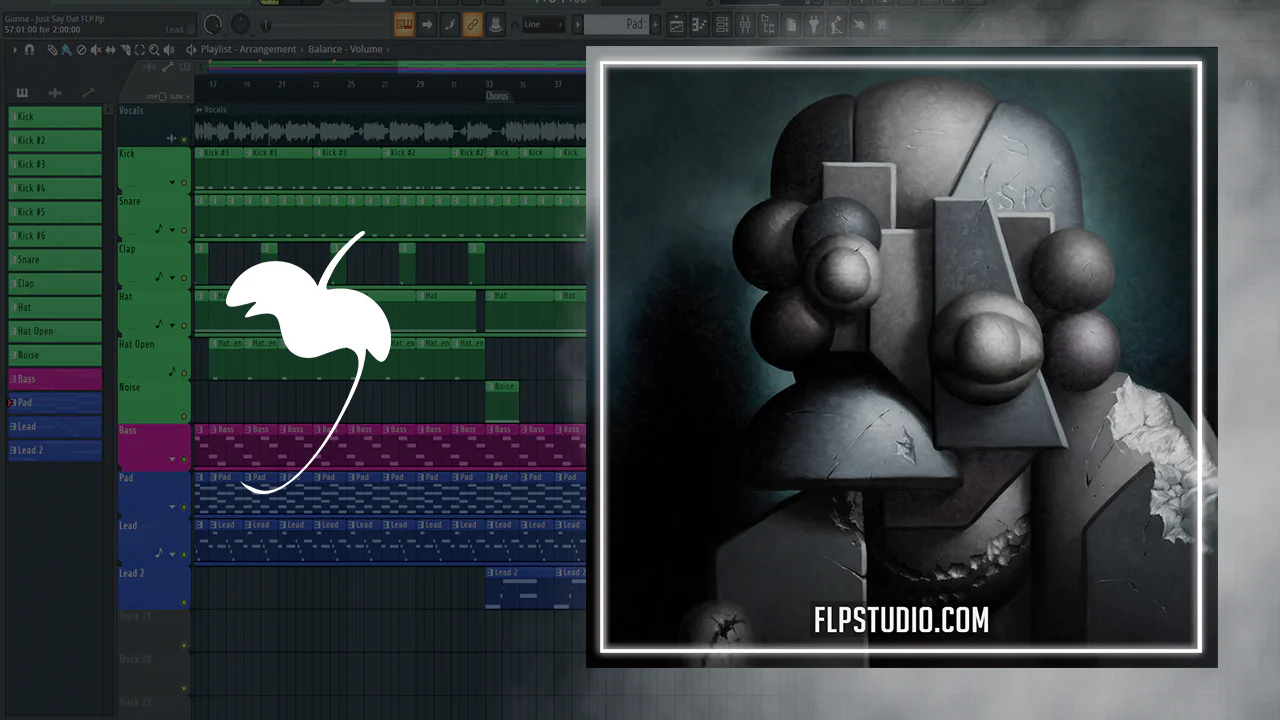The width and height of the screenshot is (1280, 720).
Task: Open Clap track dropdown arrow
Action: point(172,278)
